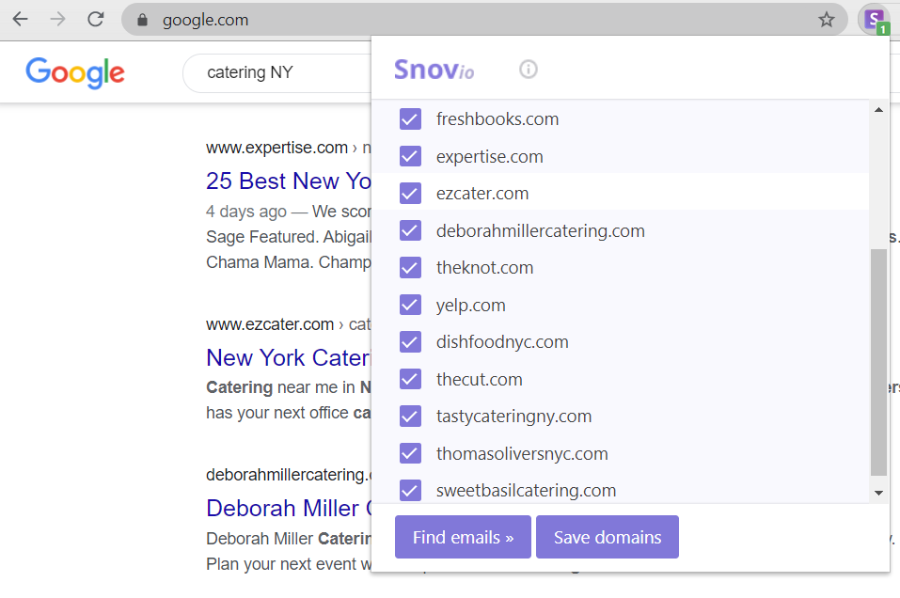Toggle the sweetbasilcatering.com checkbox
Screen dimensions: 900x598
coord(410,490)
